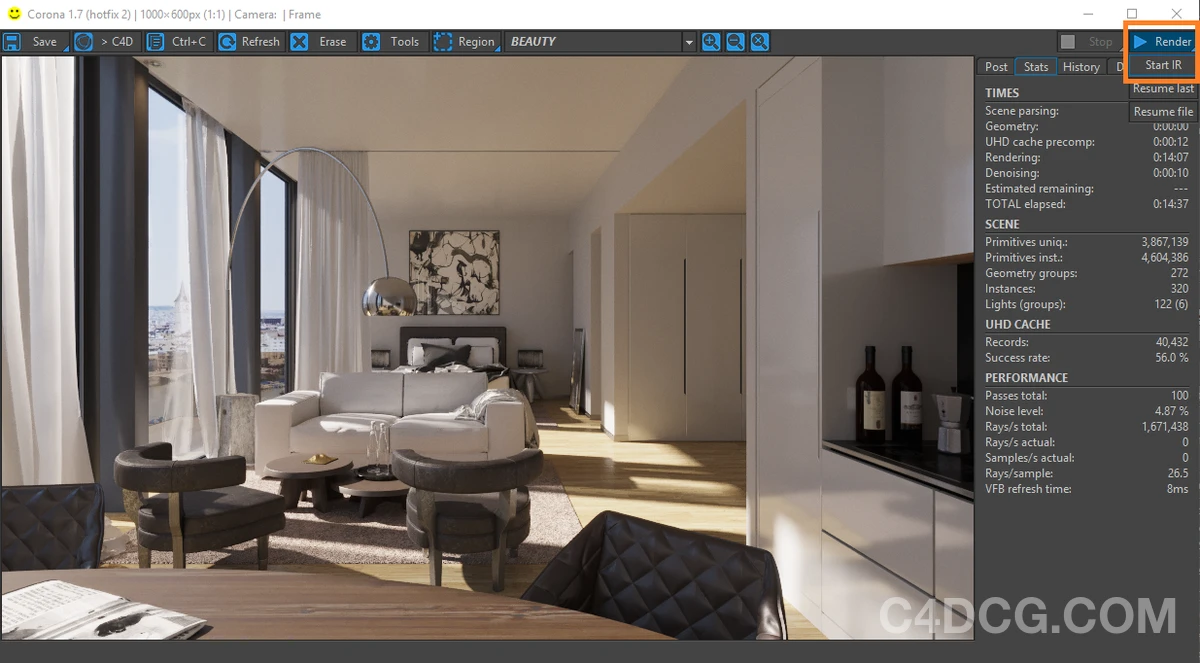This screenshot has height=663, width=1200.
Task: Open the History tab
Action: pos(1081,67)
